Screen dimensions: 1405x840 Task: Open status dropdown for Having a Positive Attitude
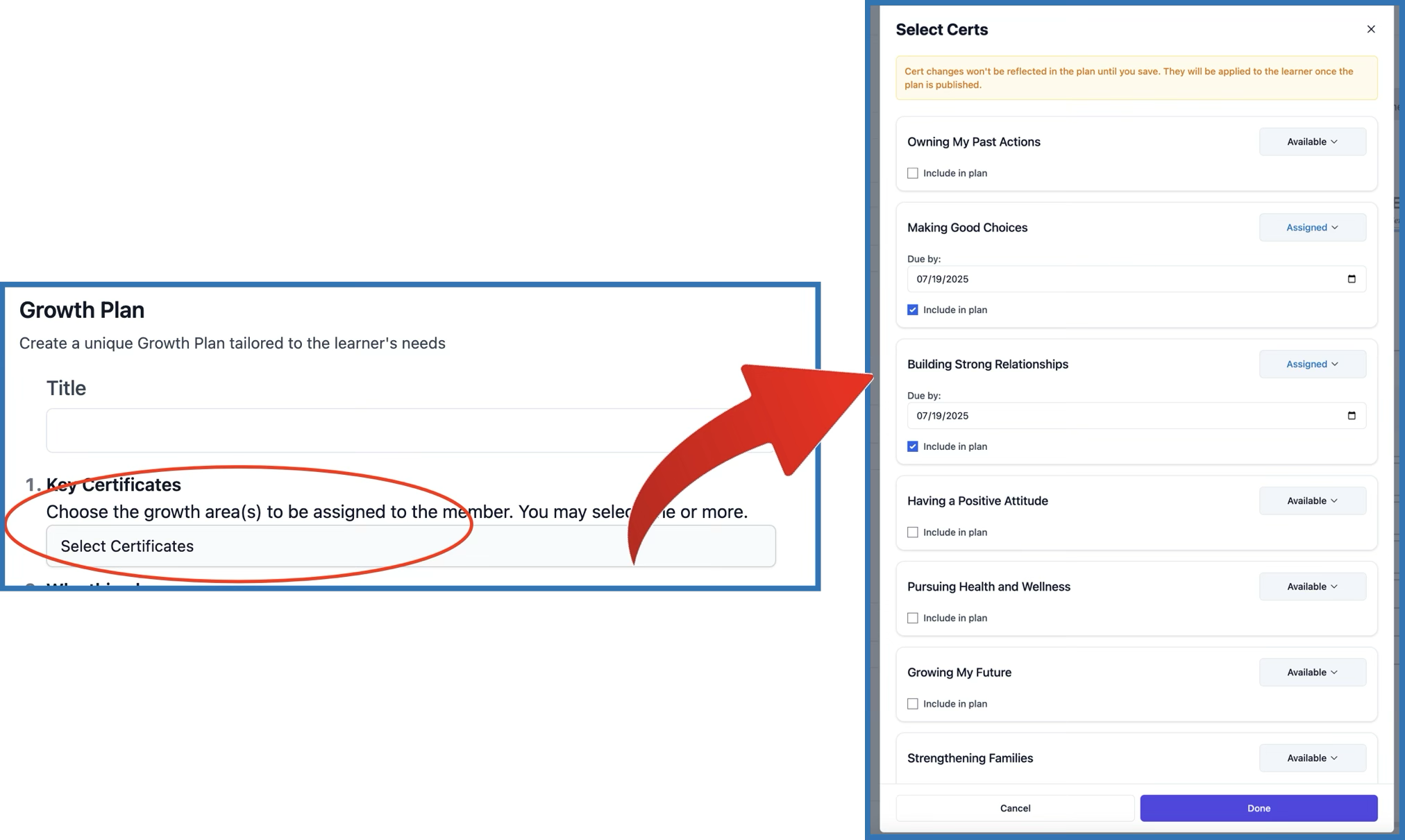(x=1312, y=501)
